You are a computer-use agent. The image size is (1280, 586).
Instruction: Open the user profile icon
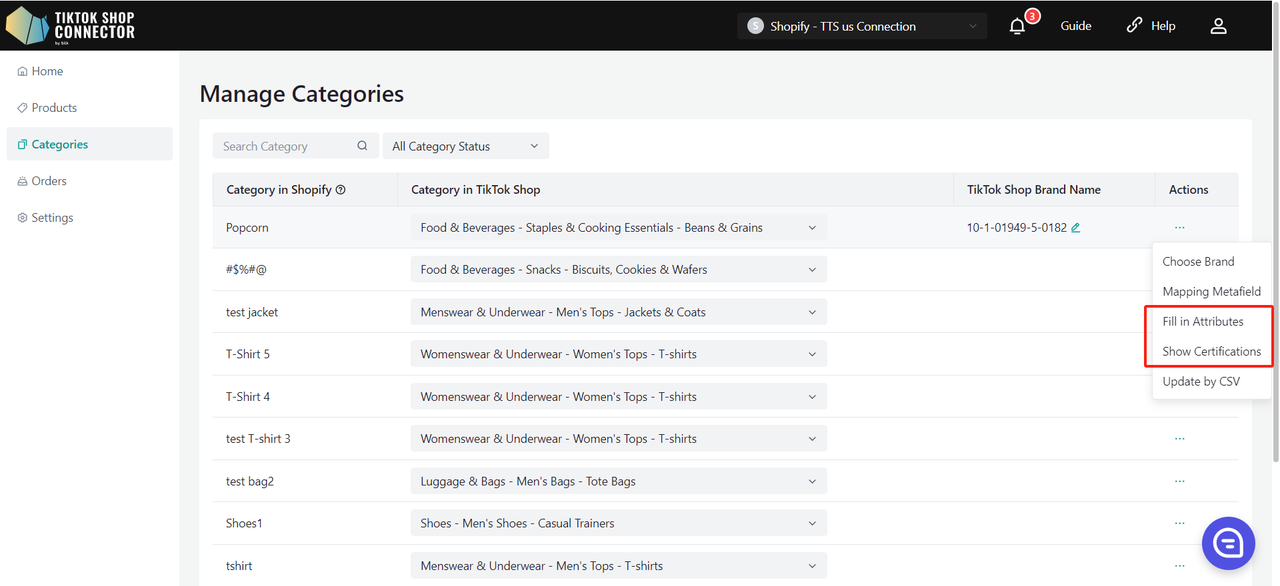coord(1218,27)
